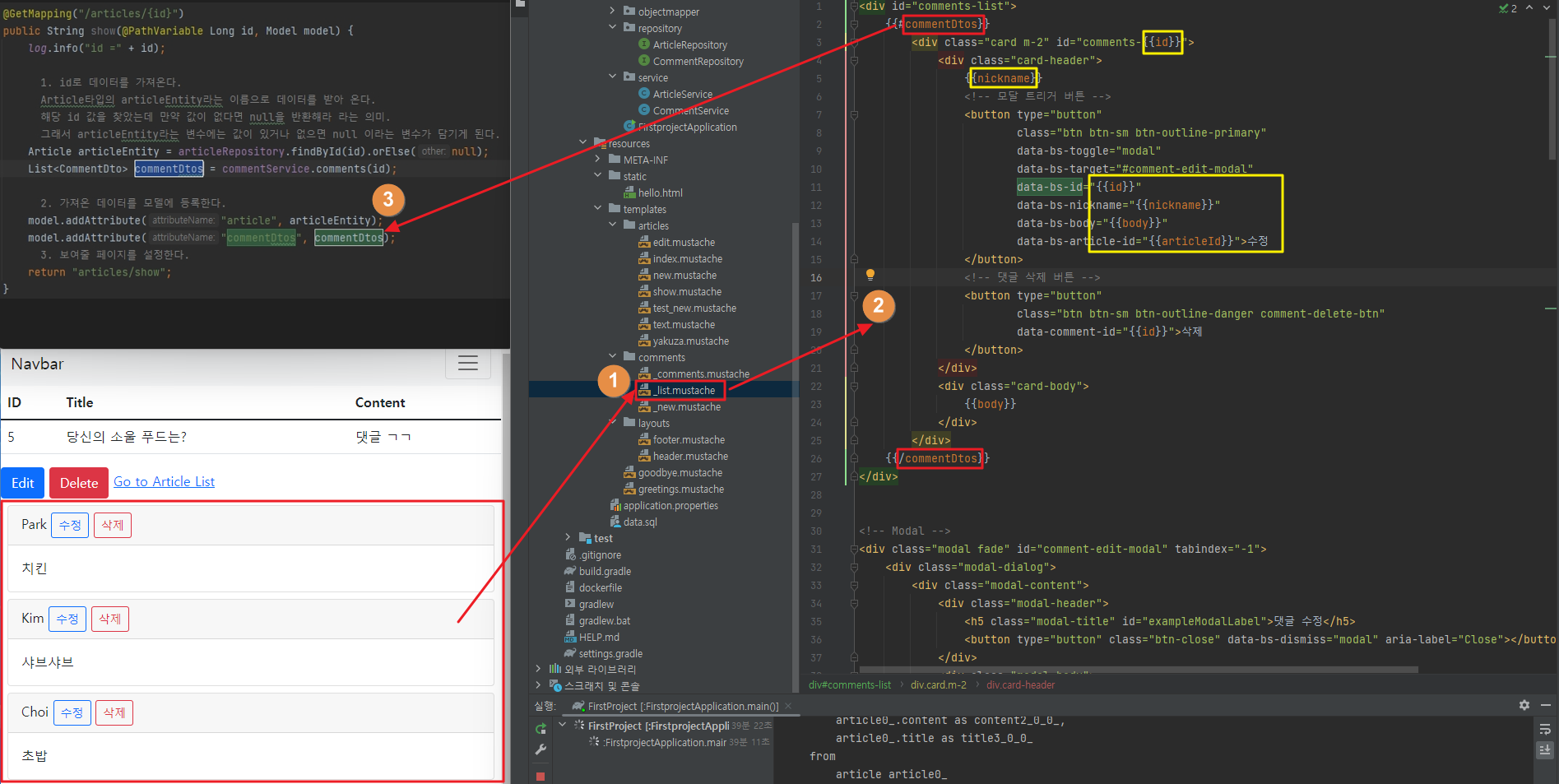Open new.mustache in articles folder
Image resolution: width=1559 pixels, height=784 pixels.
(677, 276)
